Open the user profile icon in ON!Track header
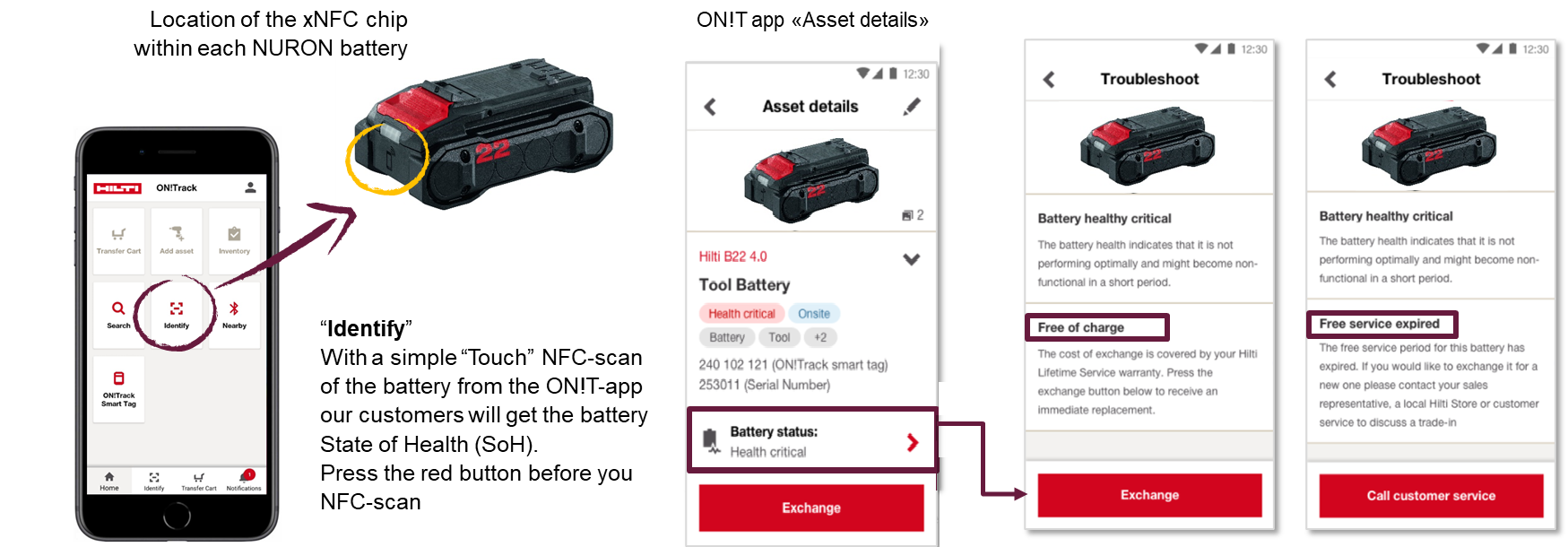This screenshot has width=1568, height=547. click(250, 187)
